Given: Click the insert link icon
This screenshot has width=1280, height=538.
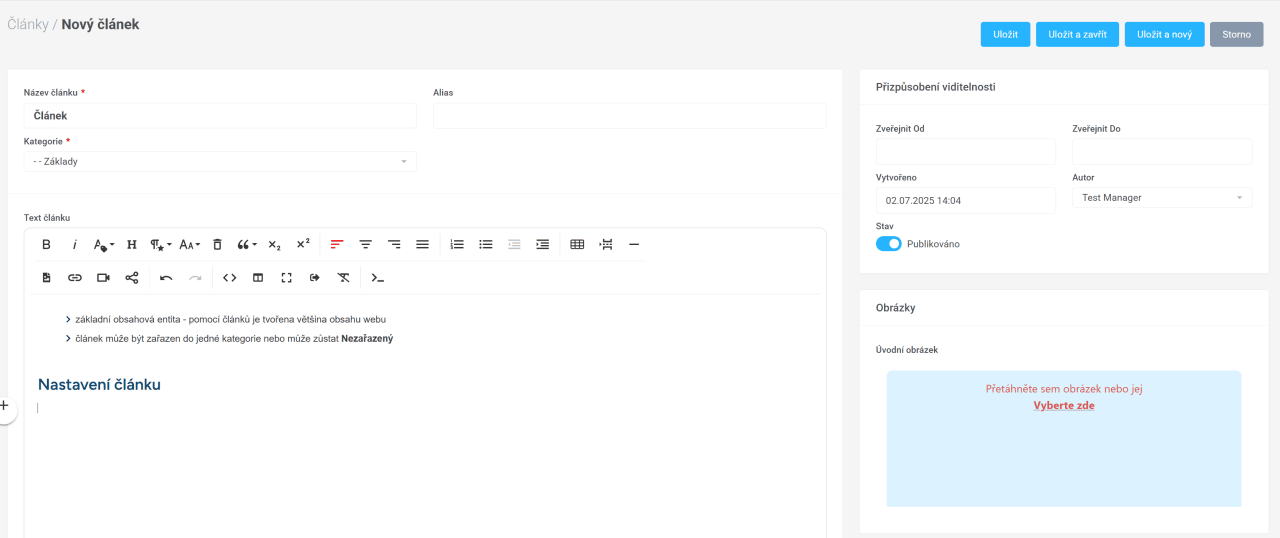Looking at the screenshot, I should point(75,278).
